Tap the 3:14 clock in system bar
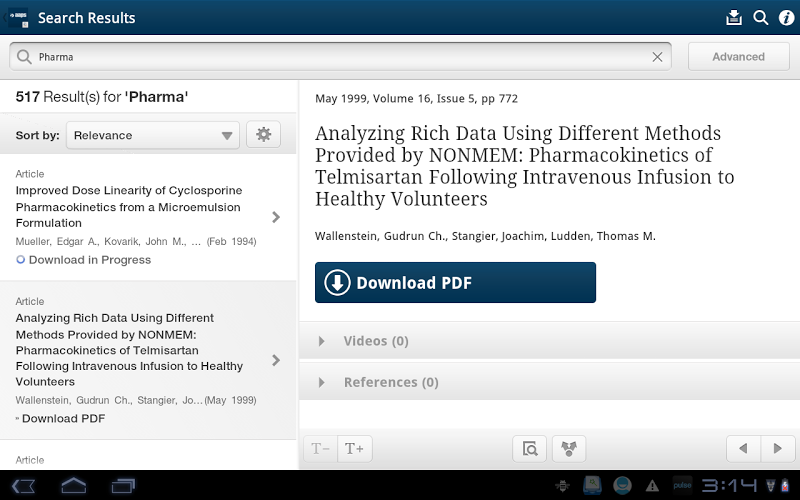This screenshot has width=800, height=500. [x=729, y=486]
